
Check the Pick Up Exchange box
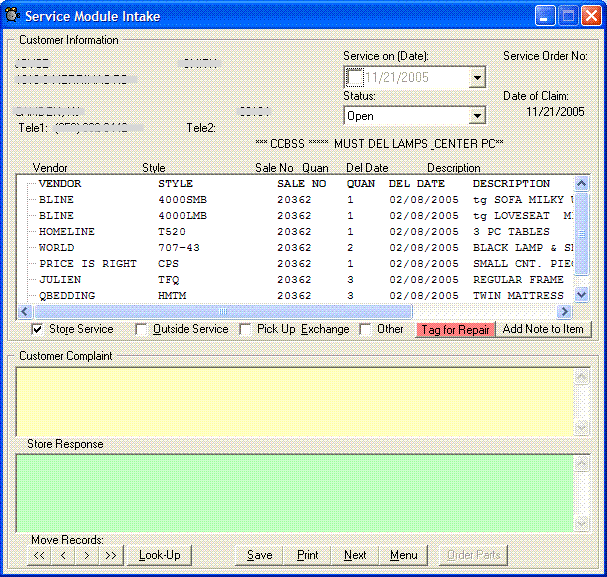[x=245, y=329]
